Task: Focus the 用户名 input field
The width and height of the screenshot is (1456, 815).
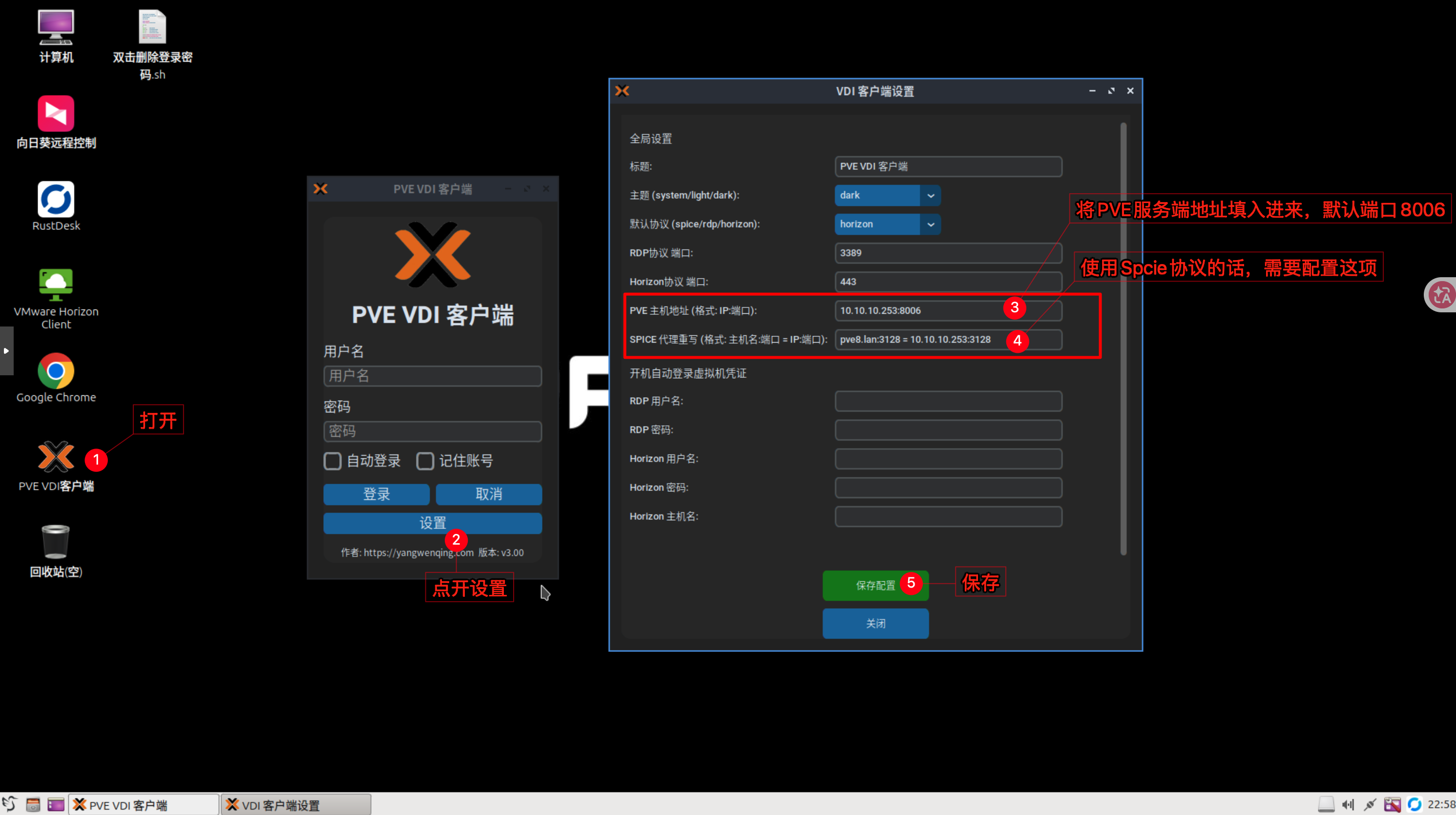Action: [433, 376]
